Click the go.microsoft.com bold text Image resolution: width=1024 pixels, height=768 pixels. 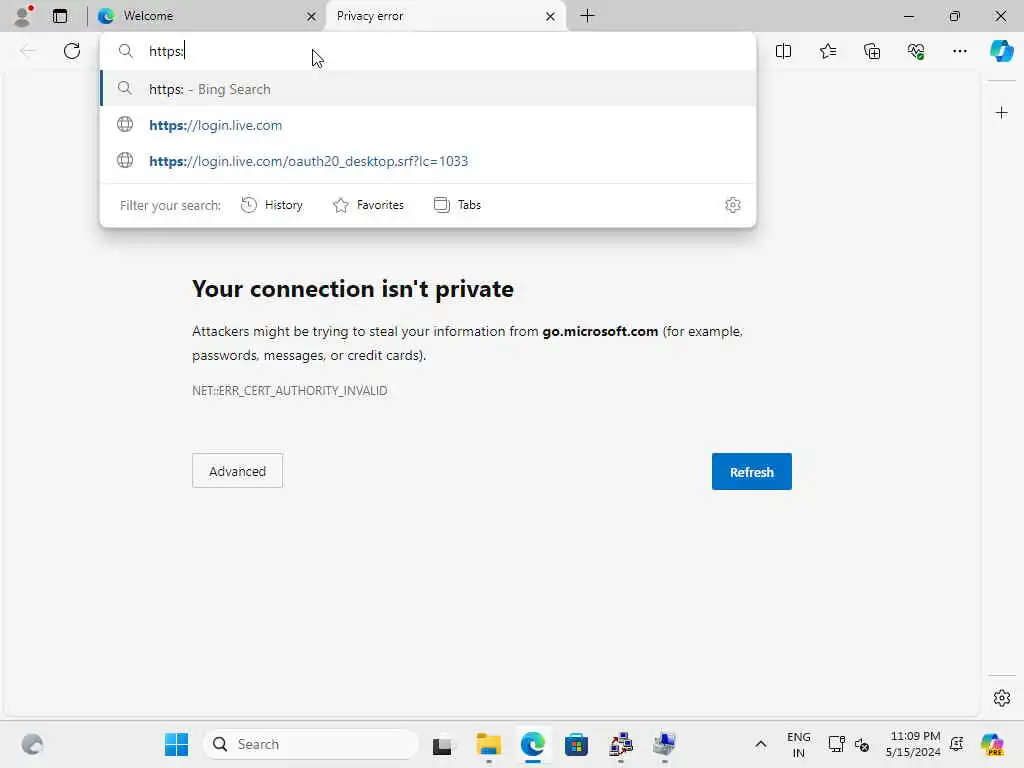click(x=600, y=331)
